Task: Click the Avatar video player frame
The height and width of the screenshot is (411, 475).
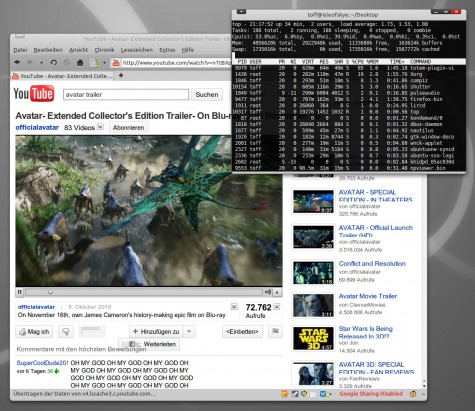Action: coord(149,211)
